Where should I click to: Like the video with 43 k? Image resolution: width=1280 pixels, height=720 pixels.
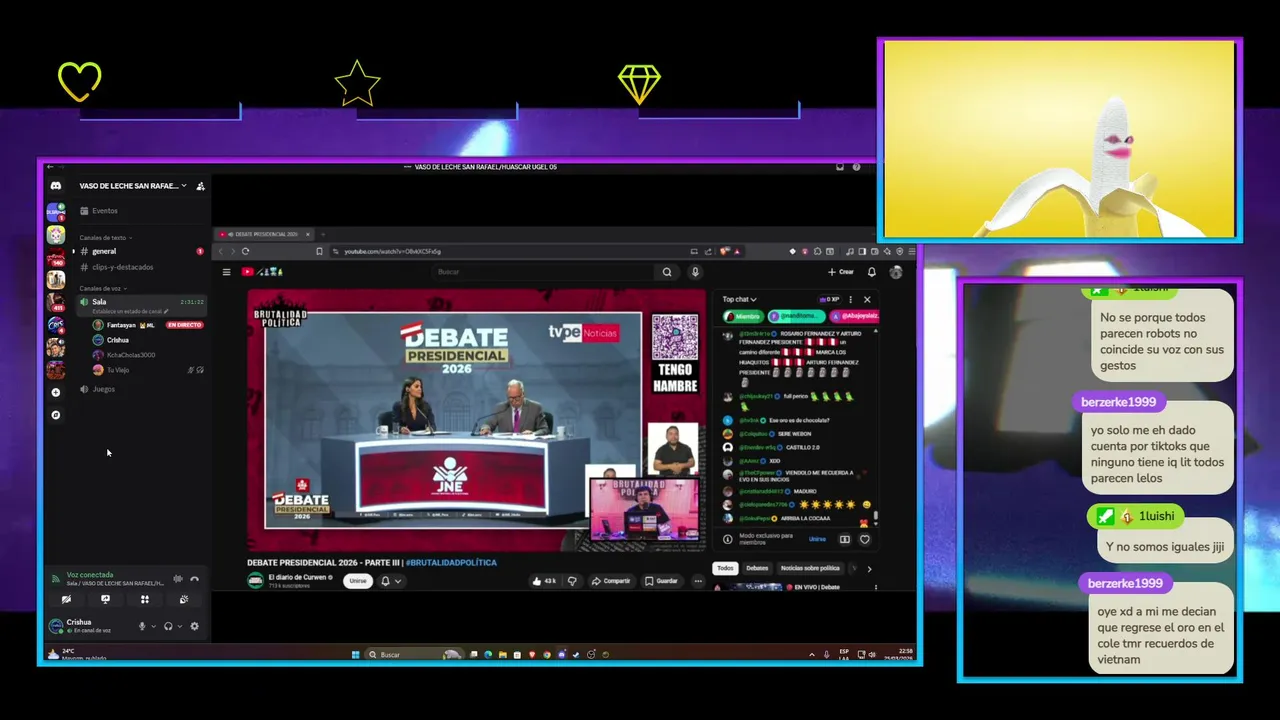click(544, 581)
